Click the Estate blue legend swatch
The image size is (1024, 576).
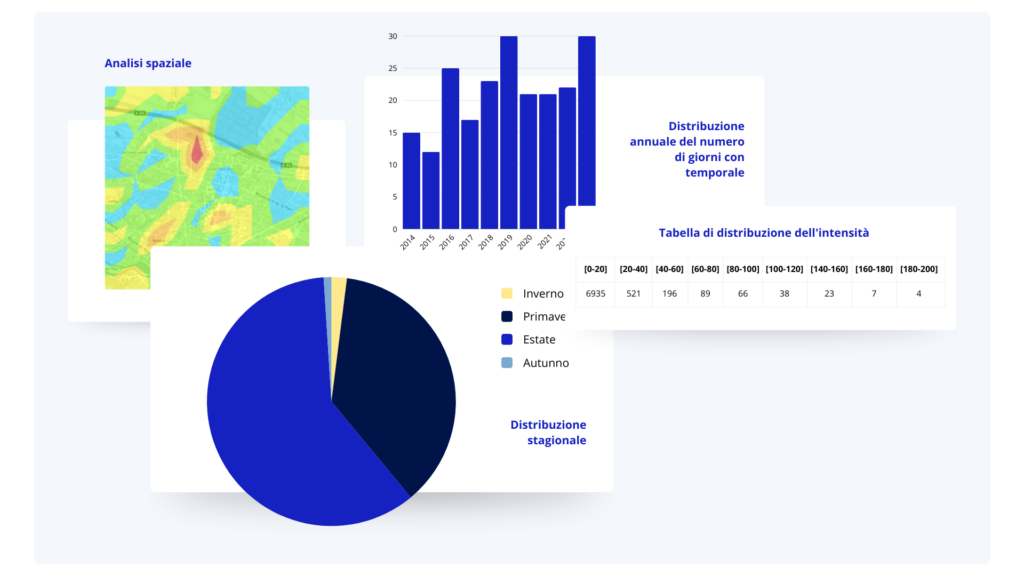tap(507, 340)
